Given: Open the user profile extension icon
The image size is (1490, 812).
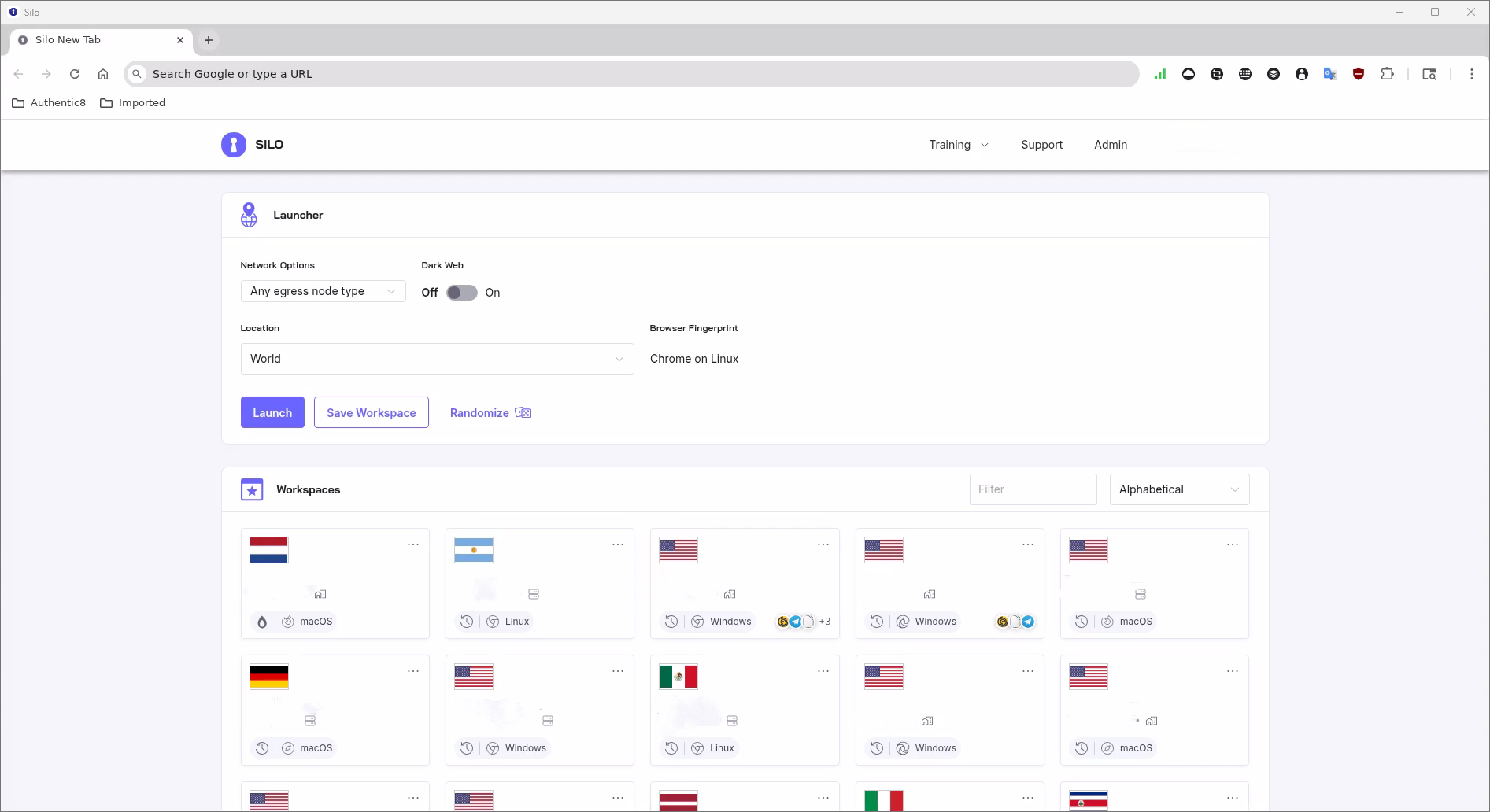Looking at the screenshot, I should click(x=1302, y=74).
